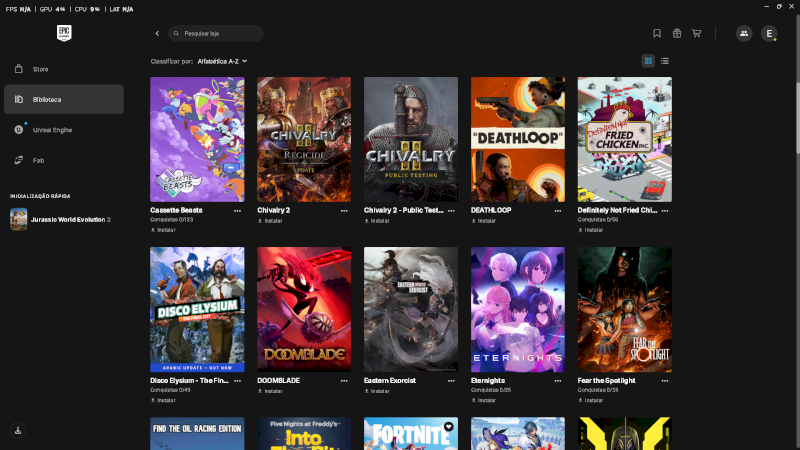This screenshot has width=800, height=450.
Task: Install Cassette Beasts
Action: click(x=163, y=230)
